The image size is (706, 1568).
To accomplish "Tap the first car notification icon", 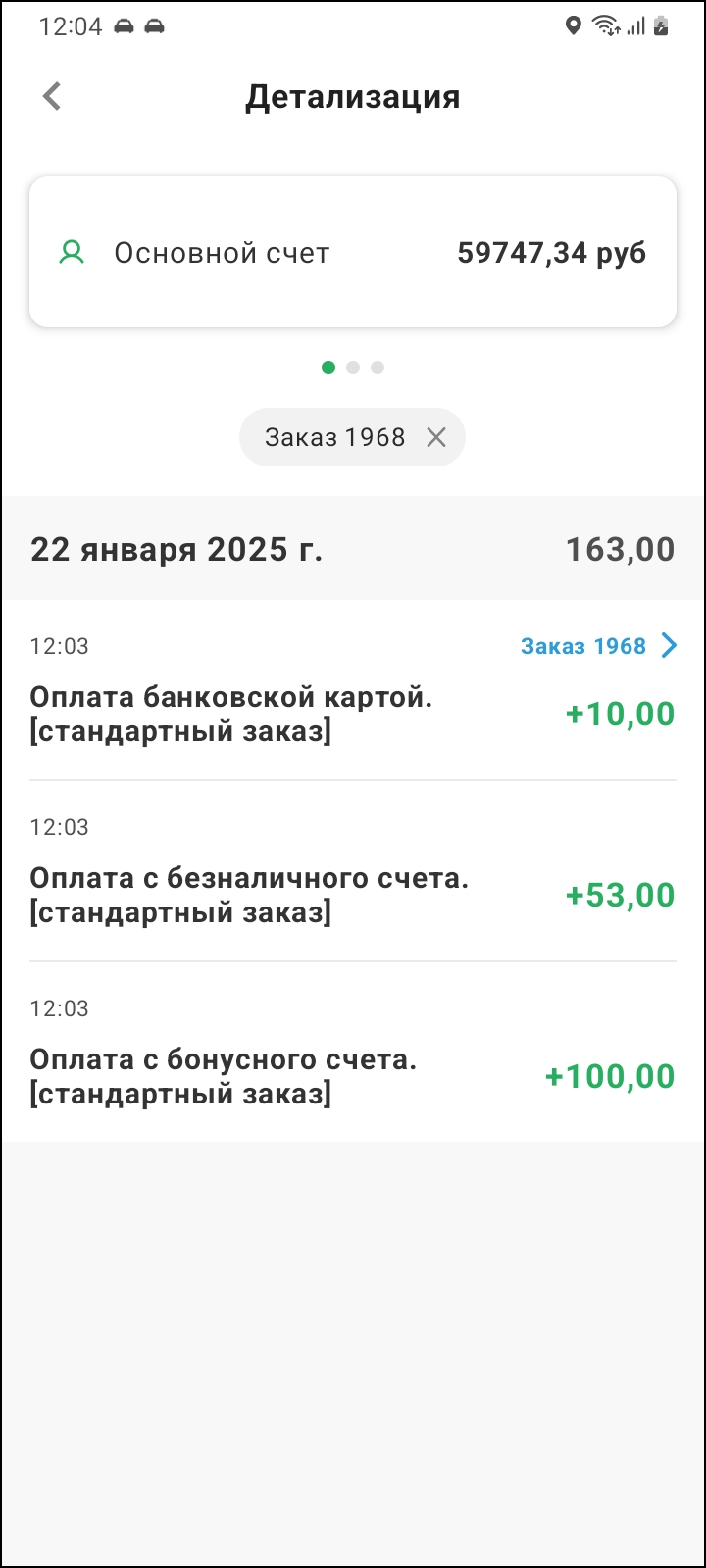I will [124, 26].
